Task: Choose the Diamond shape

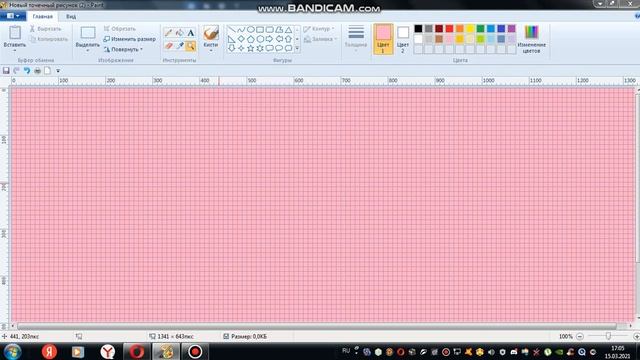Action: click(241, 39)
